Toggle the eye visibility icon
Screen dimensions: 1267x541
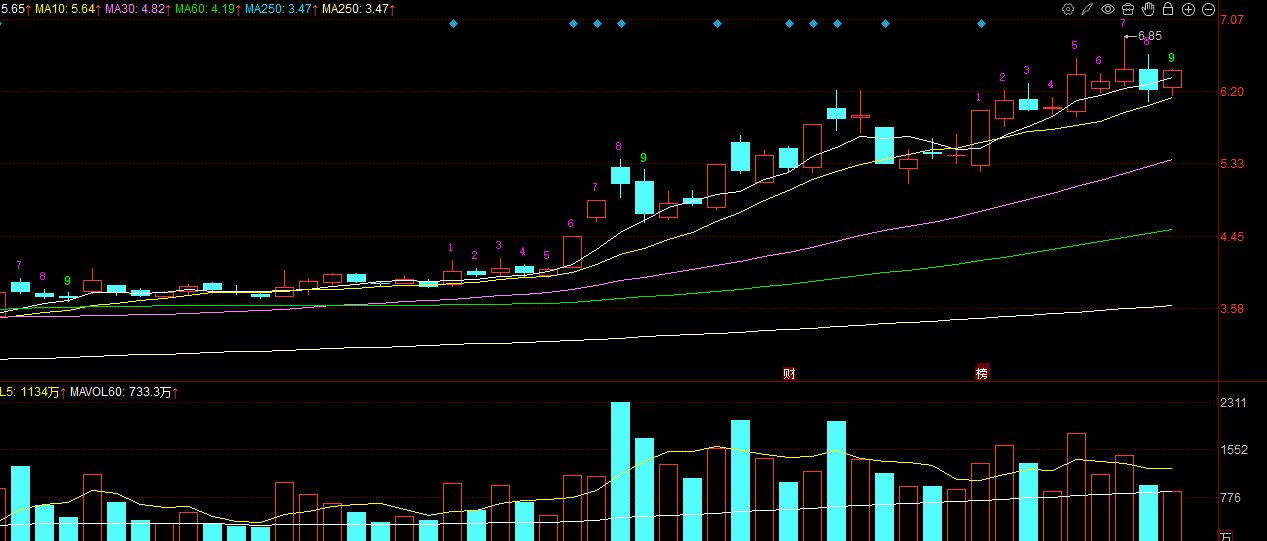pyautogui.click(x=1108, y=9)
